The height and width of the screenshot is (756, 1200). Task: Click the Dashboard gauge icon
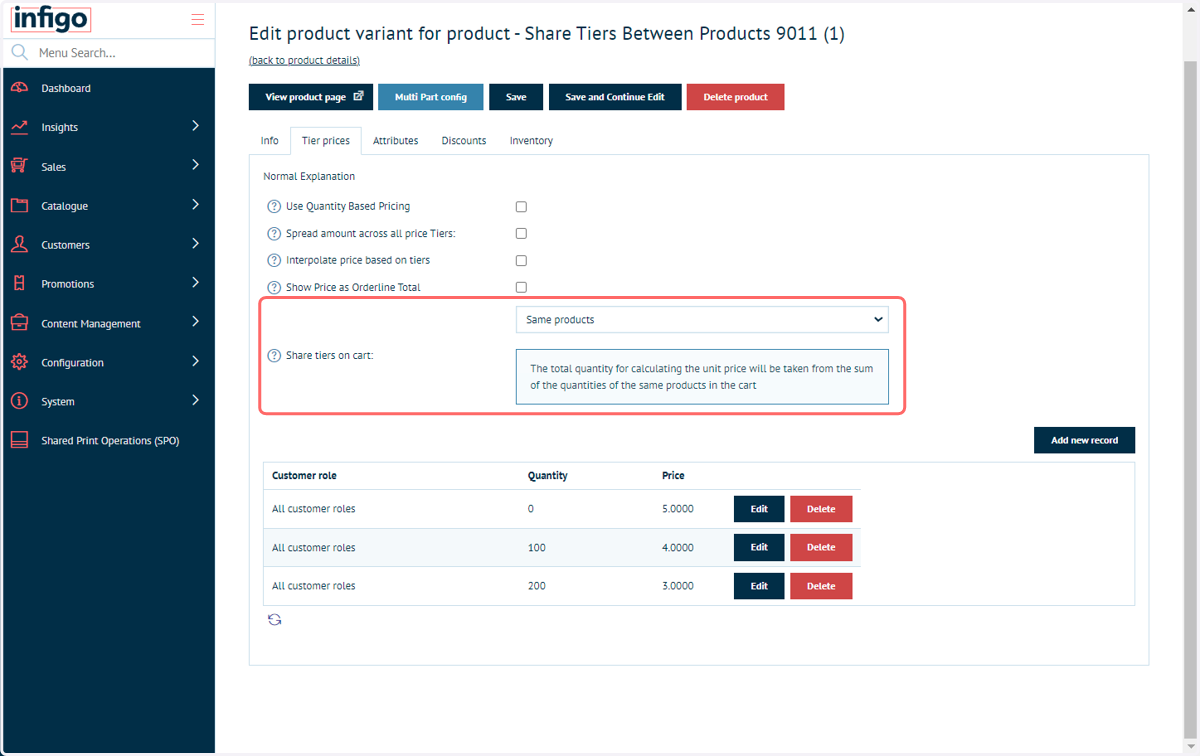[x=20, y=88]
